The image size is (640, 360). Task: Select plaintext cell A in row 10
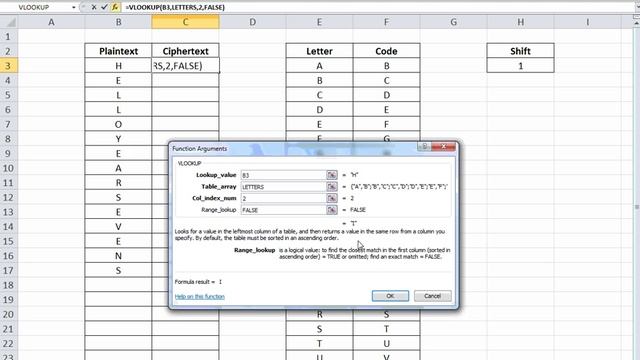118,168
